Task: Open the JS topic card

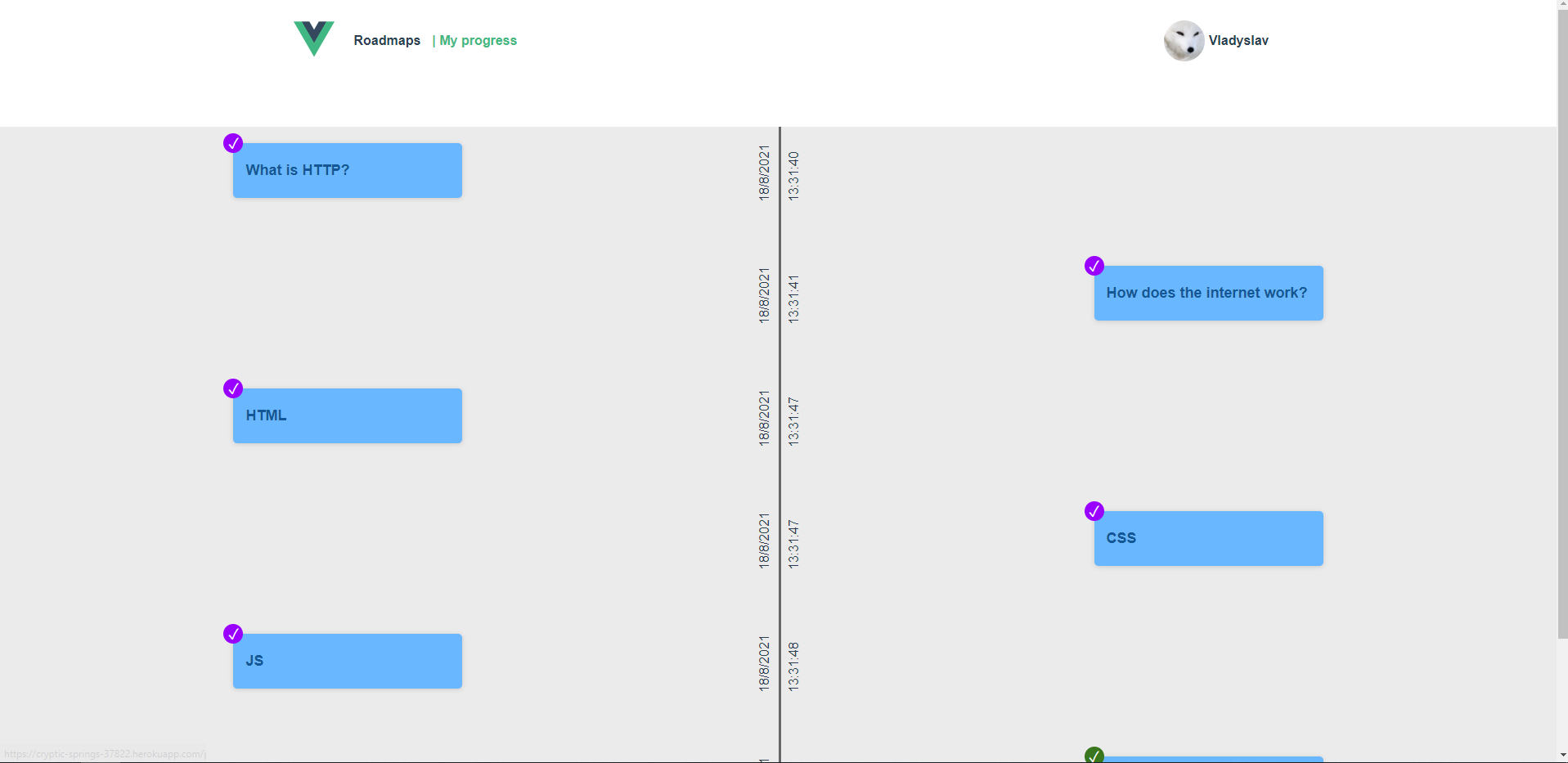Action: (347, 661)
